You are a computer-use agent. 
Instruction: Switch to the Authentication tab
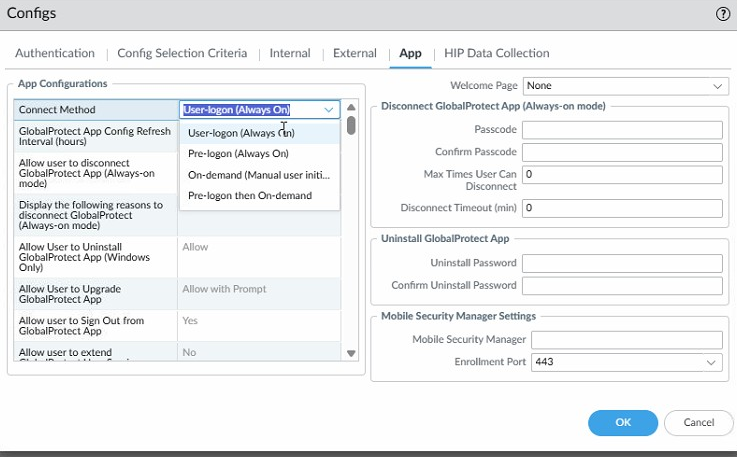coord(55,53)
